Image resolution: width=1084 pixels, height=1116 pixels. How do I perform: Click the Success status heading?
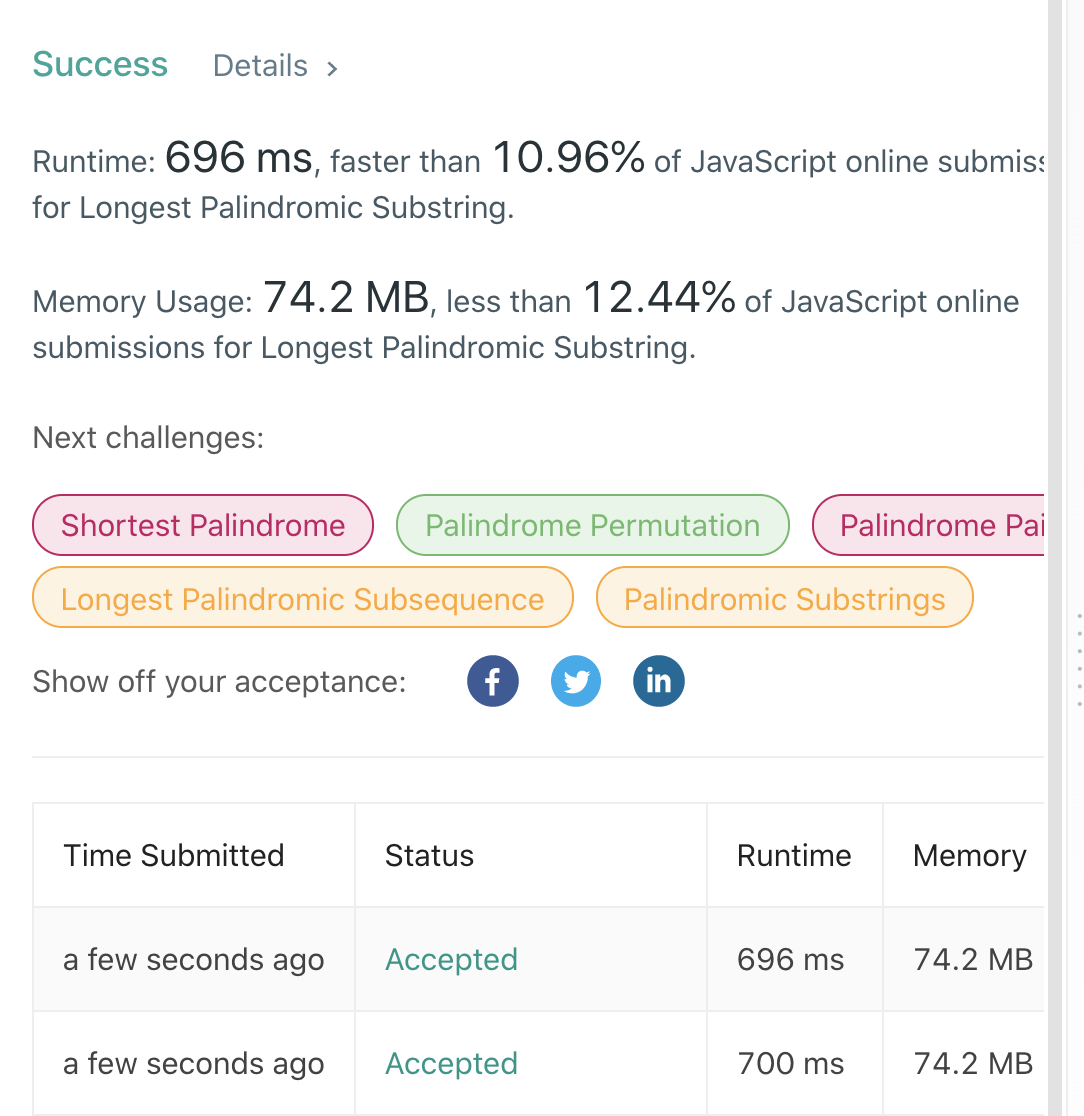coord(100,64)
